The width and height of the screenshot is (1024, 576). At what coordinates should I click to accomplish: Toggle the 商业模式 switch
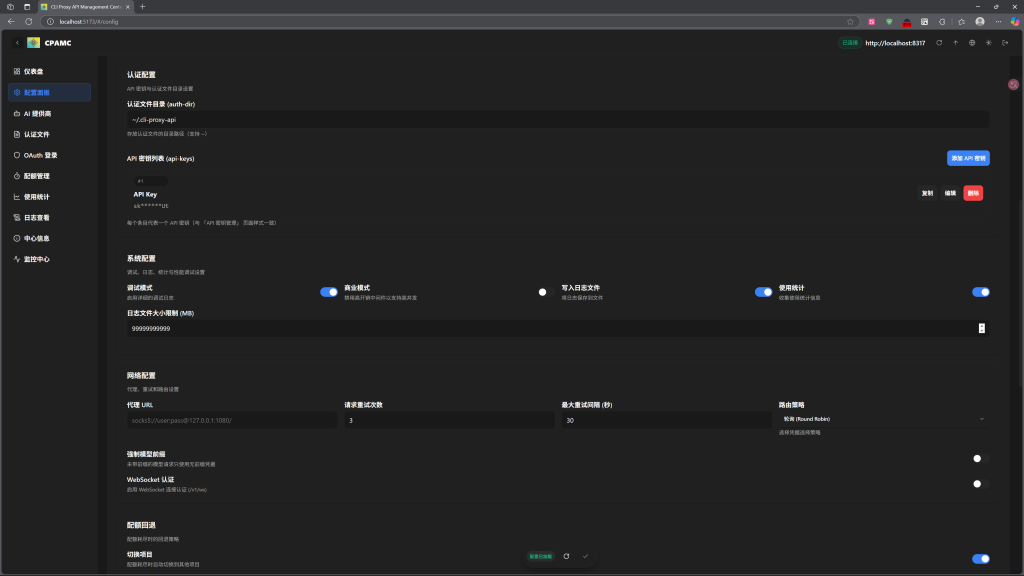546,292
